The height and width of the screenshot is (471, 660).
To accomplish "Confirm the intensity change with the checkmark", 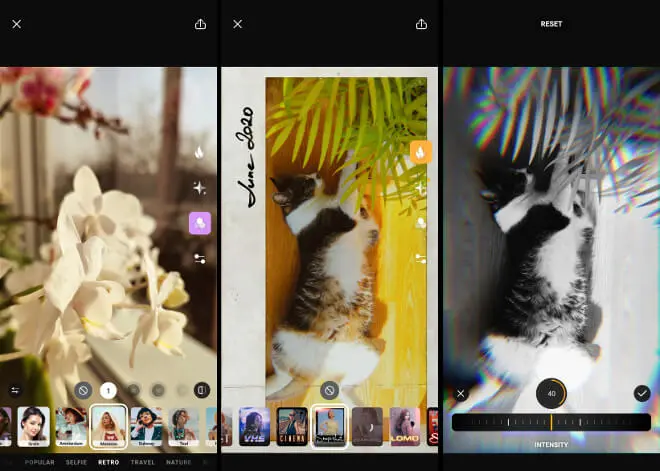I will click(642, 393).
